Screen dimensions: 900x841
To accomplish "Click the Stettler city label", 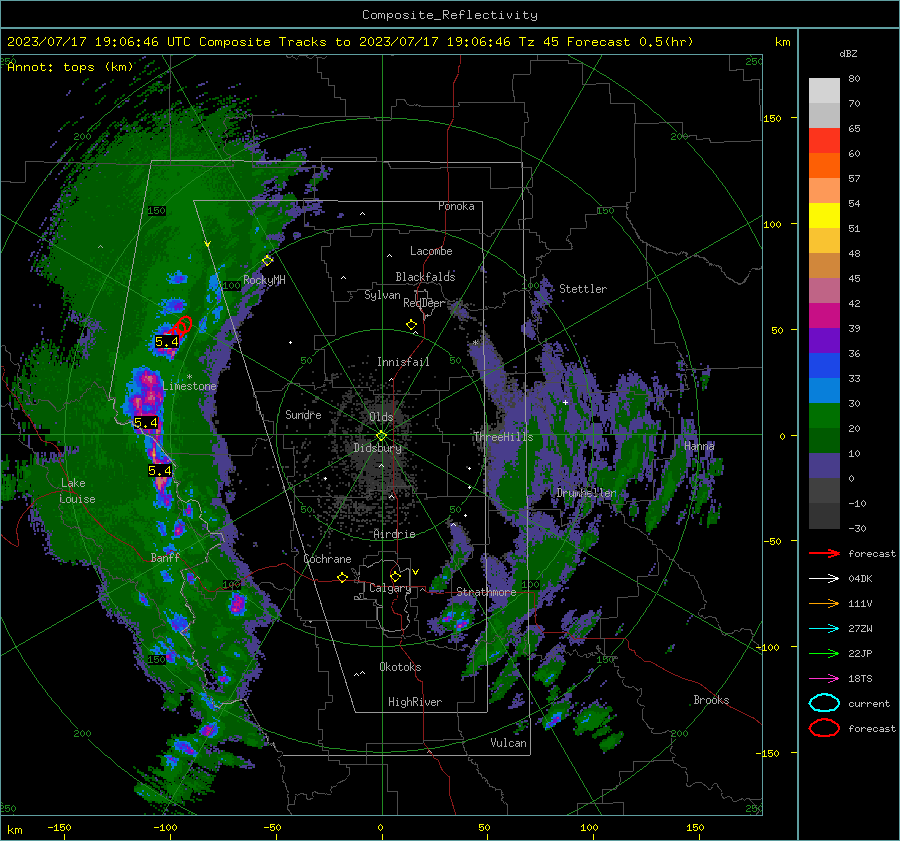I will 583,289.
